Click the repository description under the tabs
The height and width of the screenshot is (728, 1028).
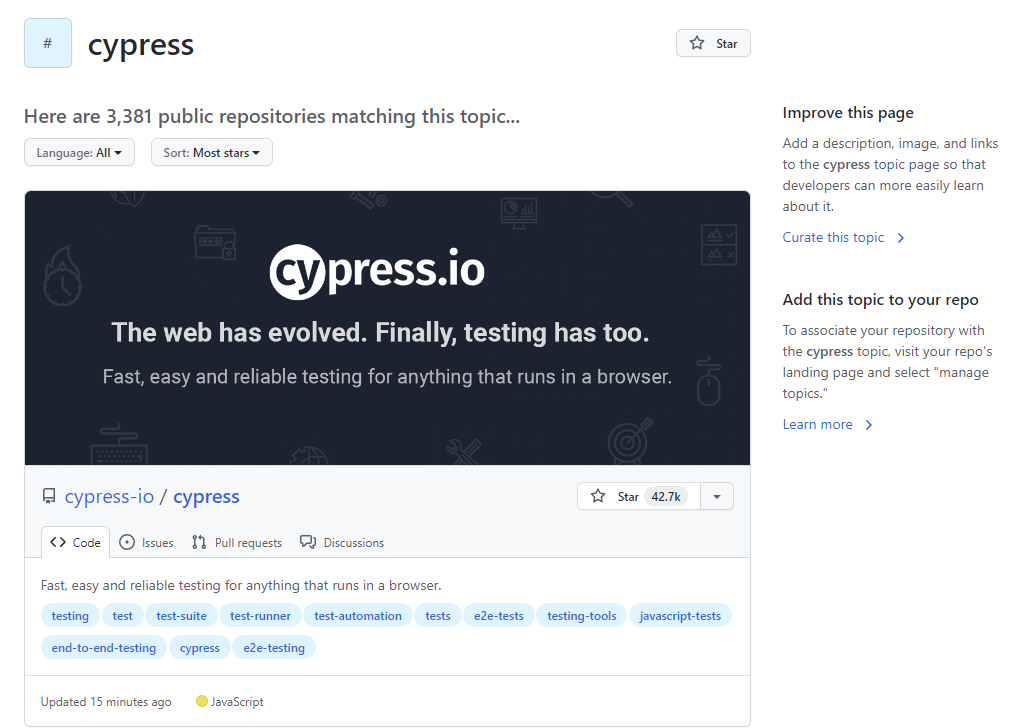click(x=241, y=585)
